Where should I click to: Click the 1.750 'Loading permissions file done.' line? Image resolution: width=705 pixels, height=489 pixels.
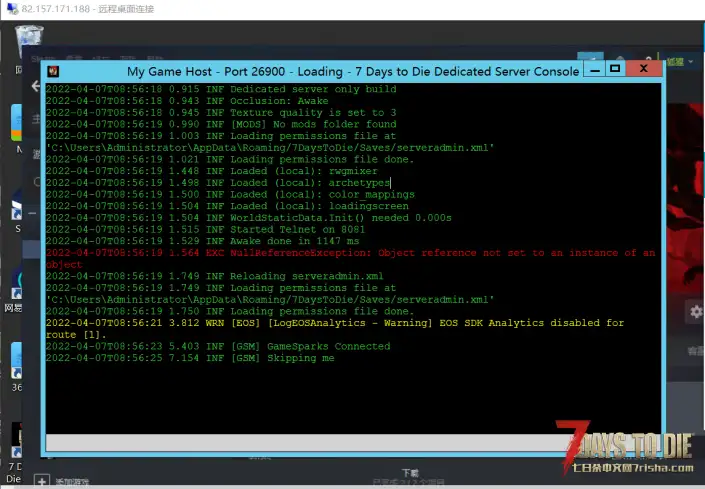[x=230, y=311]
